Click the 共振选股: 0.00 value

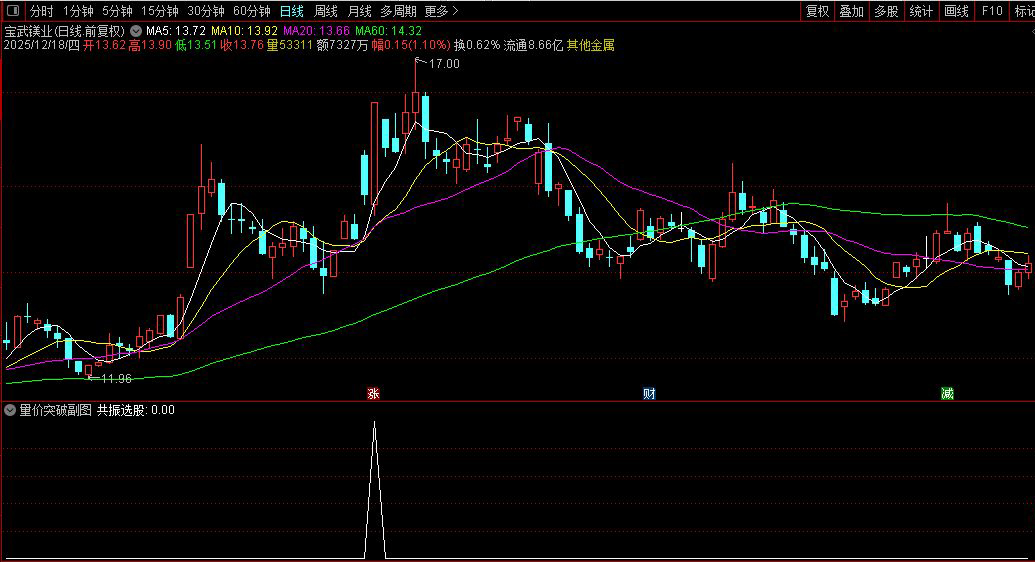136,410
